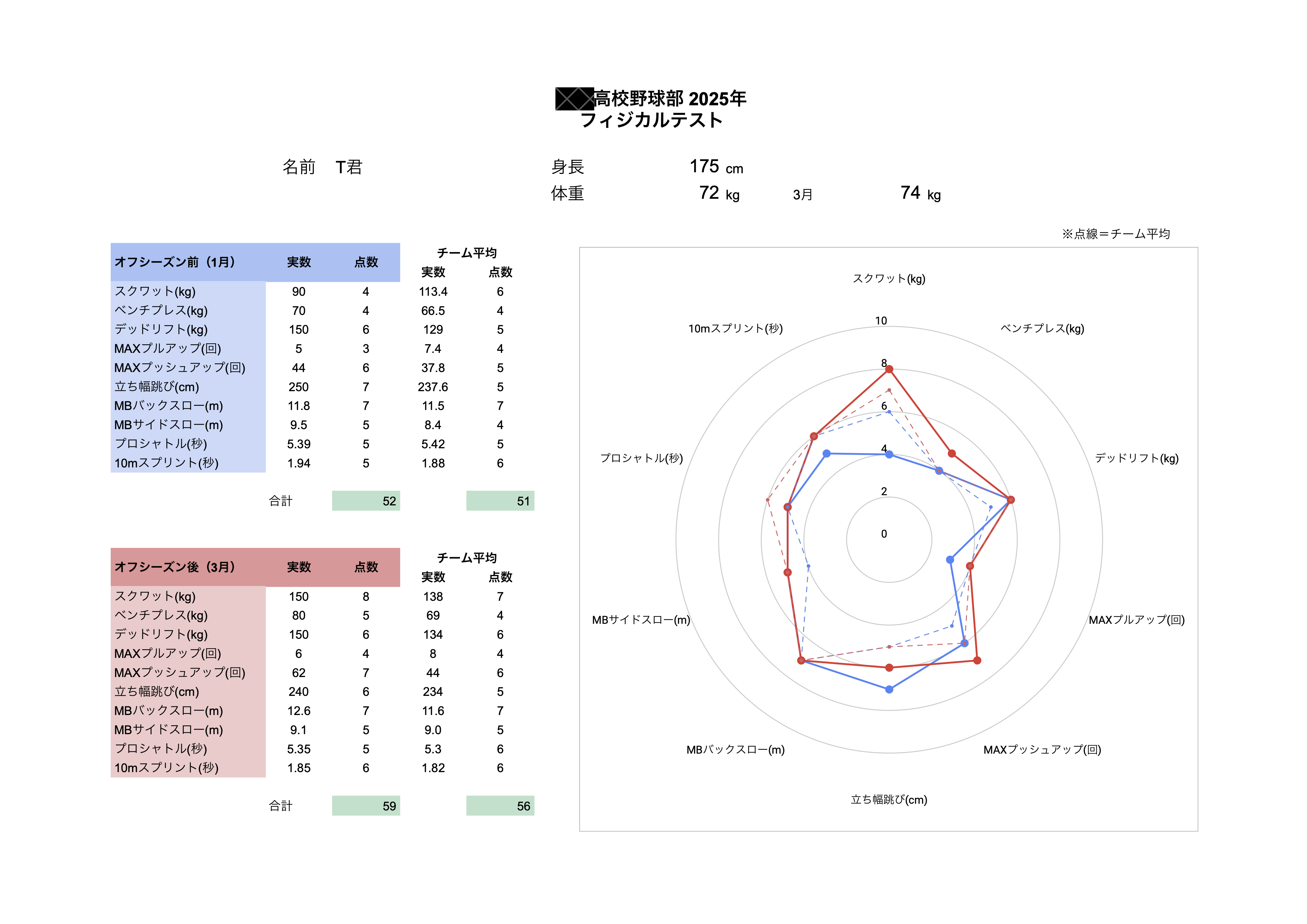This screenshot has height=924, width=1307.
Task: Select the post-season MAXプッシュアップ value 62
Action: point(298,673)
